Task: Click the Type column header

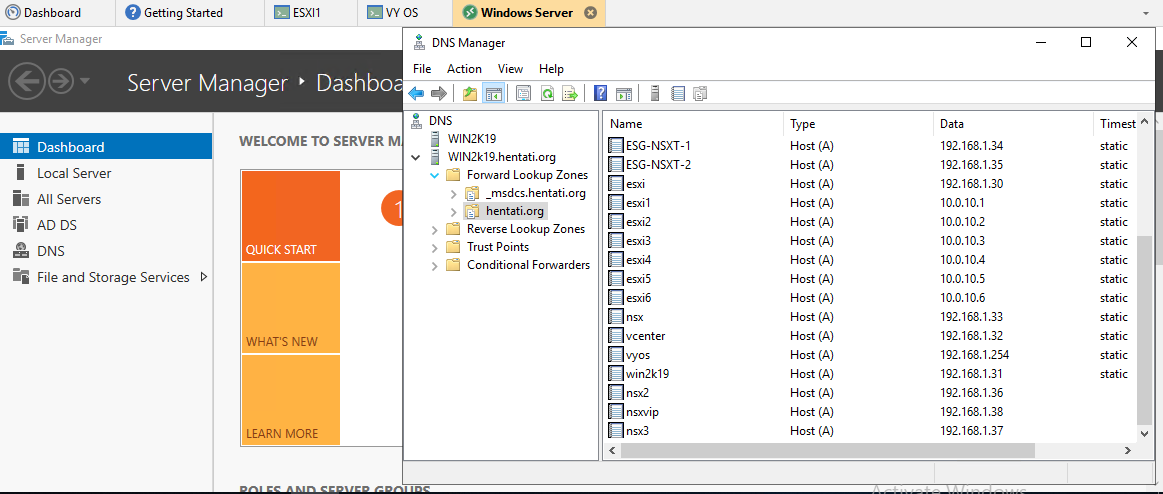Action: [858, 124]
